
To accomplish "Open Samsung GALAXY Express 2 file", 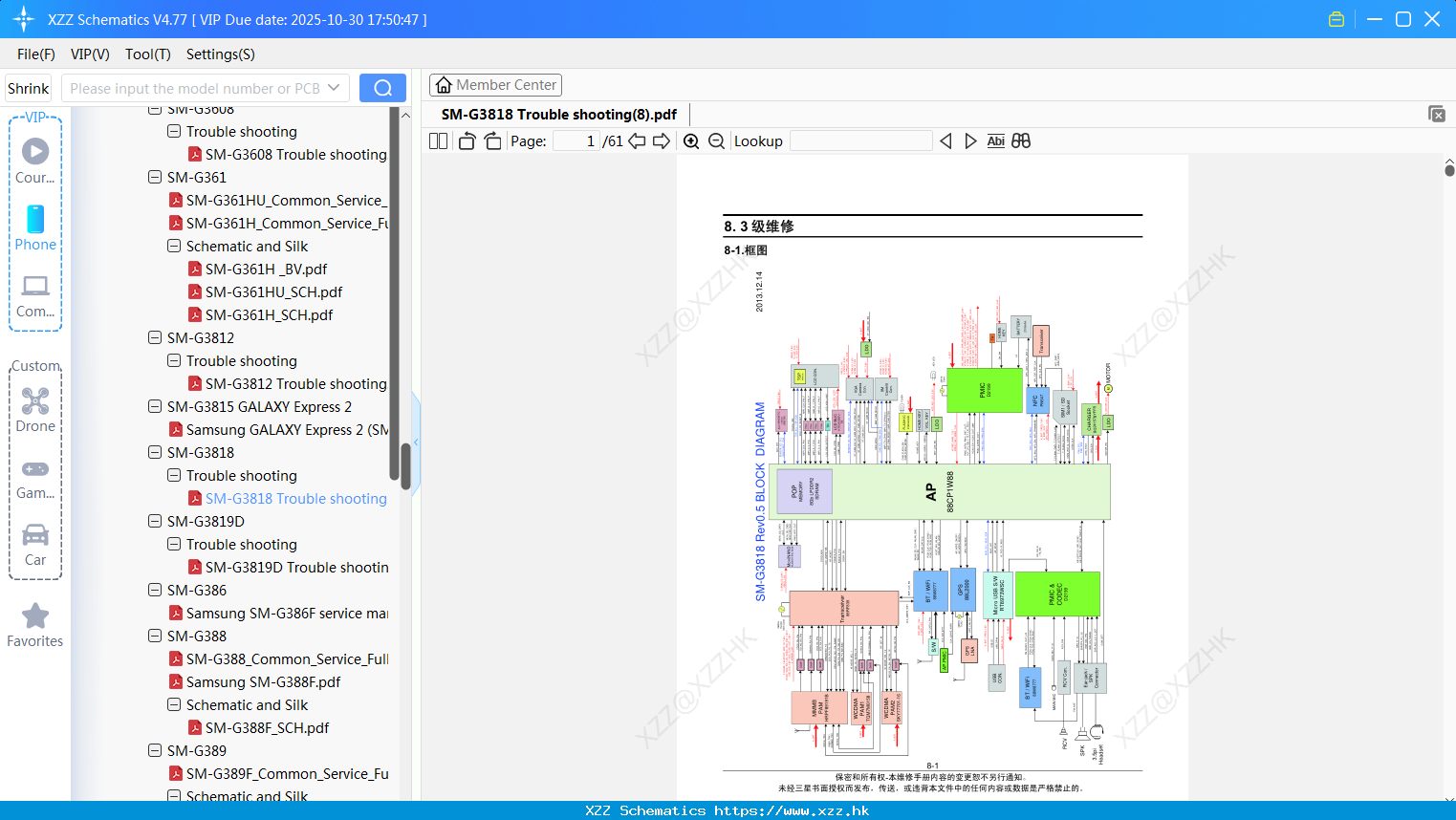I will point(278,429).
